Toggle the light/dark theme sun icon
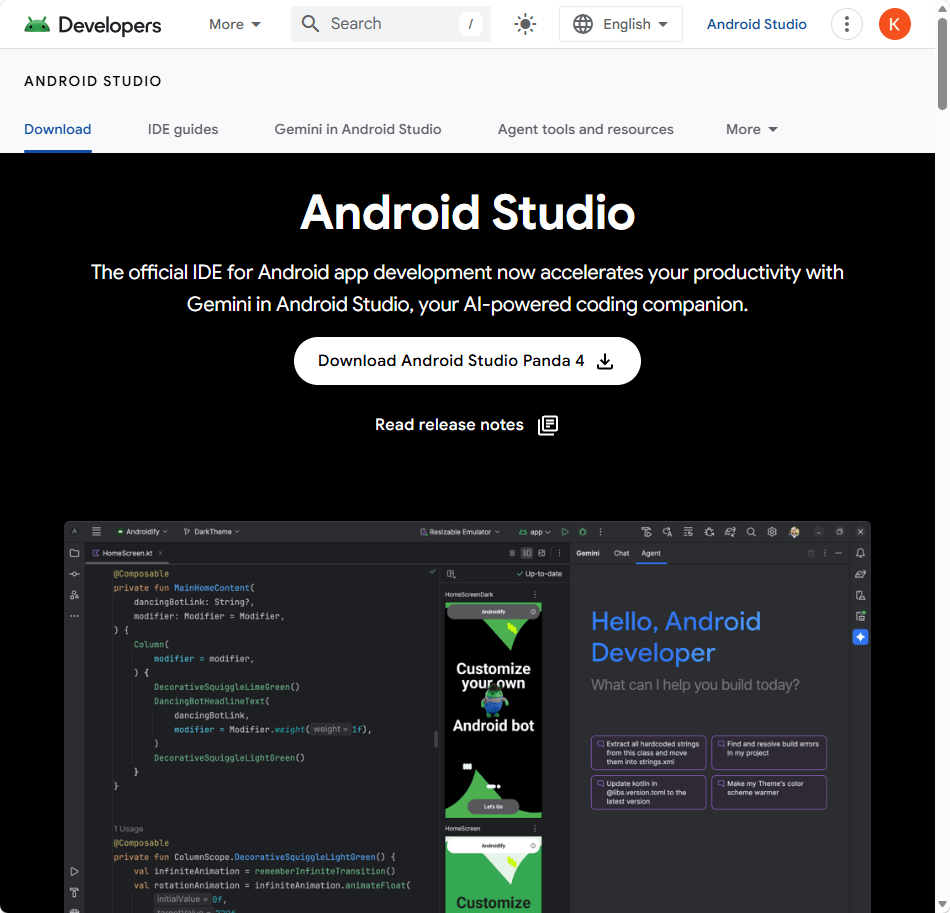Image resolution: width=950 pixels, height=913 pixels. point(525,24)
